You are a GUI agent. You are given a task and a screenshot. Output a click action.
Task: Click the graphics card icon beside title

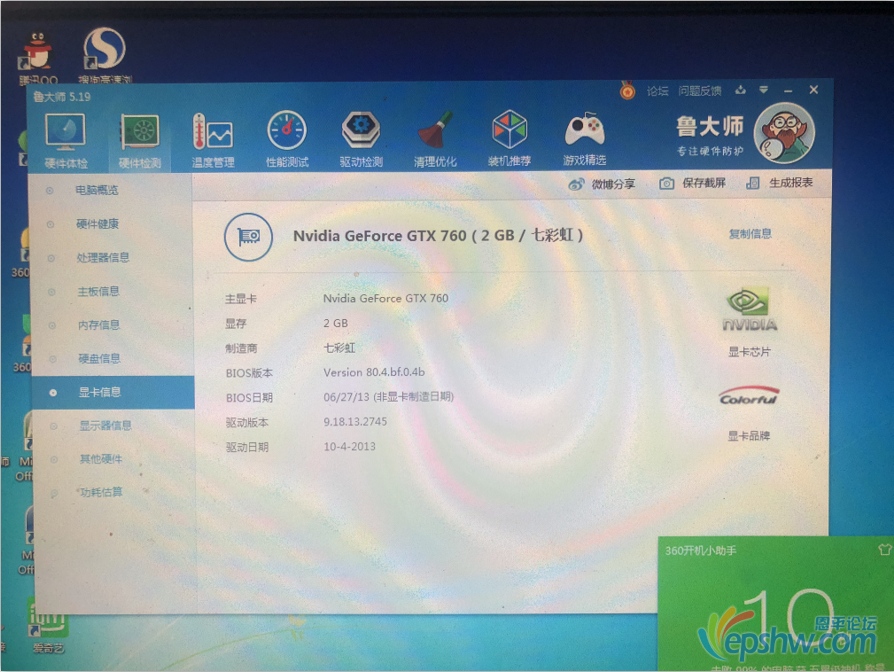(249, 237)
